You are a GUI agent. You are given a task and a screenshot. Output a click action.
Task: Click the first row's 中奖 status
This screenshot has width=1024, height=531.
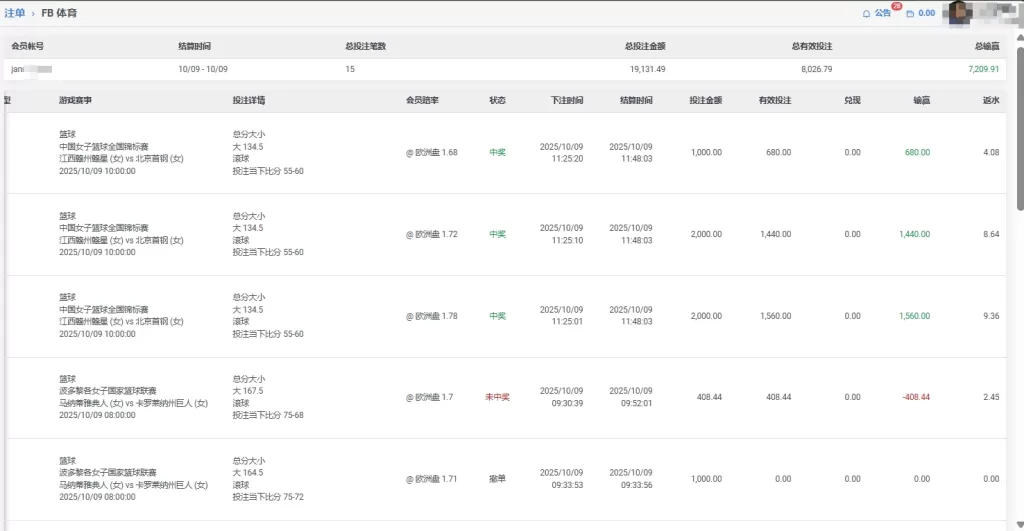(x=497, y=152)
